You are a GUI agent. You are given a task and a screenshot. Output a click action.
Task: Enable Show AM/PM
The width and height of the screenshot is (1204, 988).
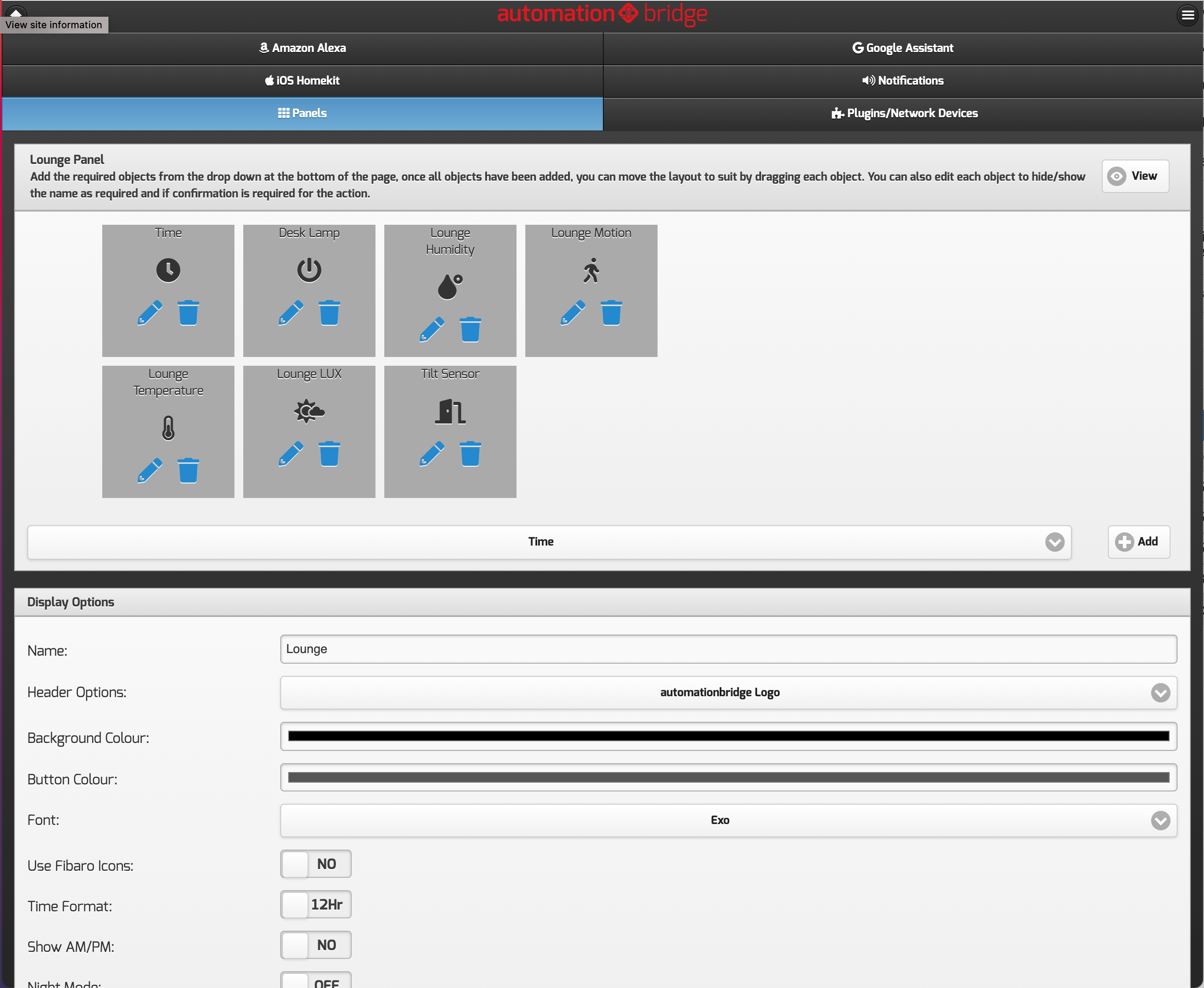(x=316, y=945)
